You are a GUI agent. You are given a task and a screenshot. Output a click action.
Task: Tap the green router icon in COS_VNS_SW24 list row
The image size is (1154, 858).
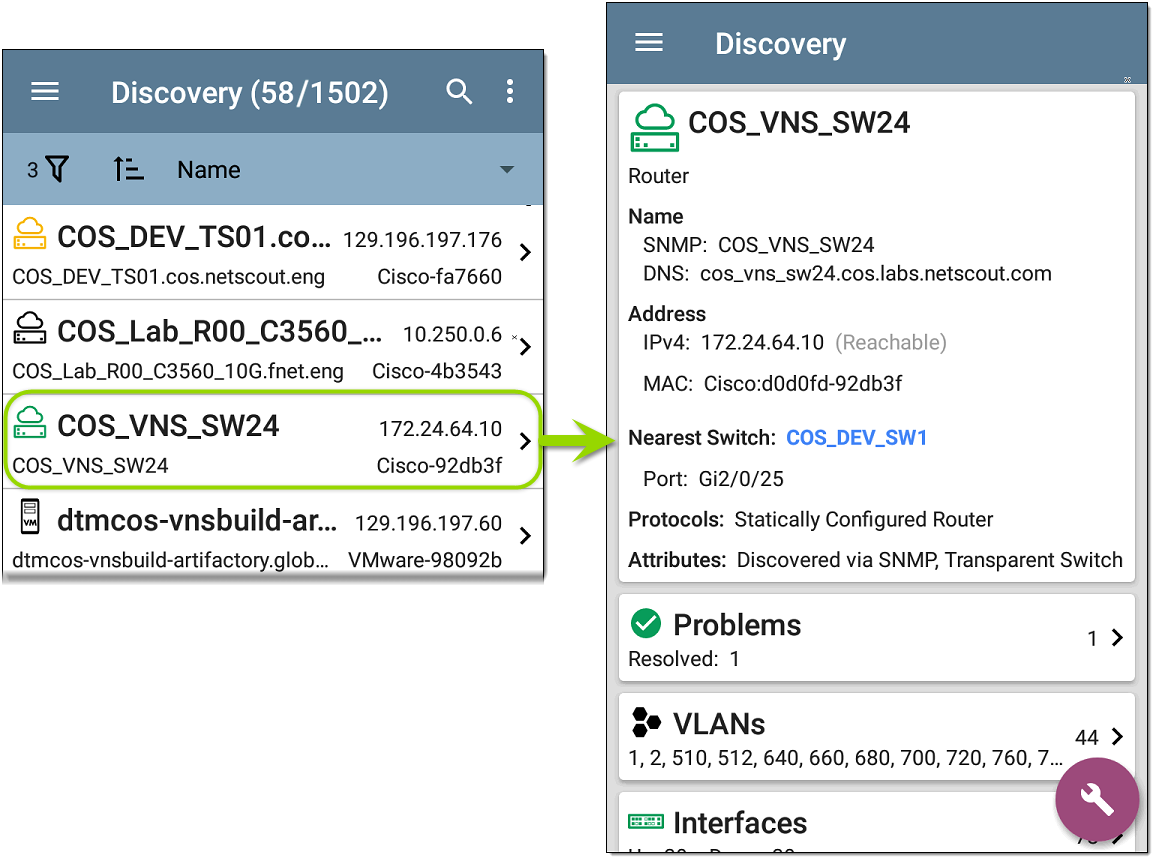(x=29, y=422)
